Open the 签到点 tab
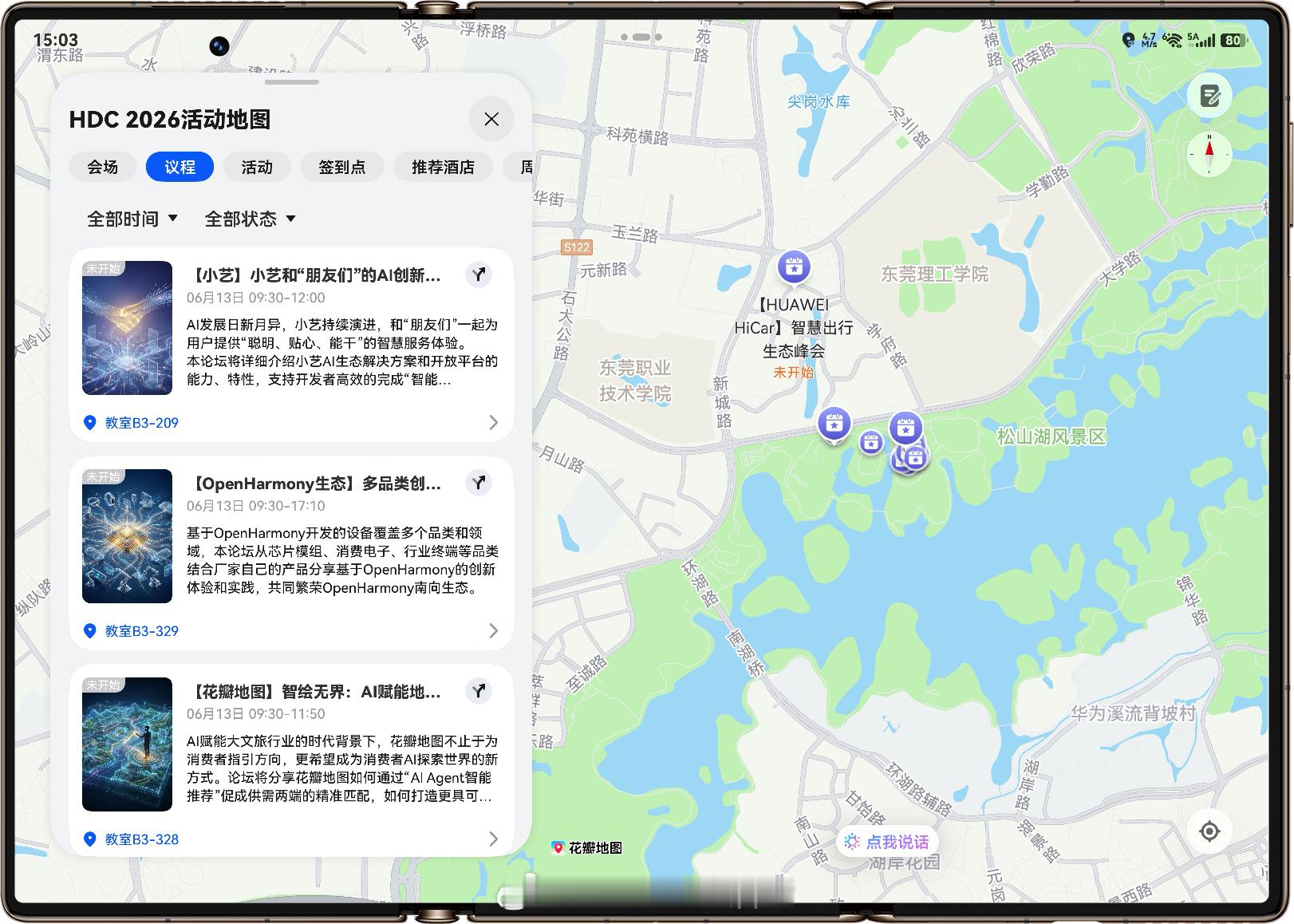Viewport: 1294px width, 924px height. coord(342,167)
